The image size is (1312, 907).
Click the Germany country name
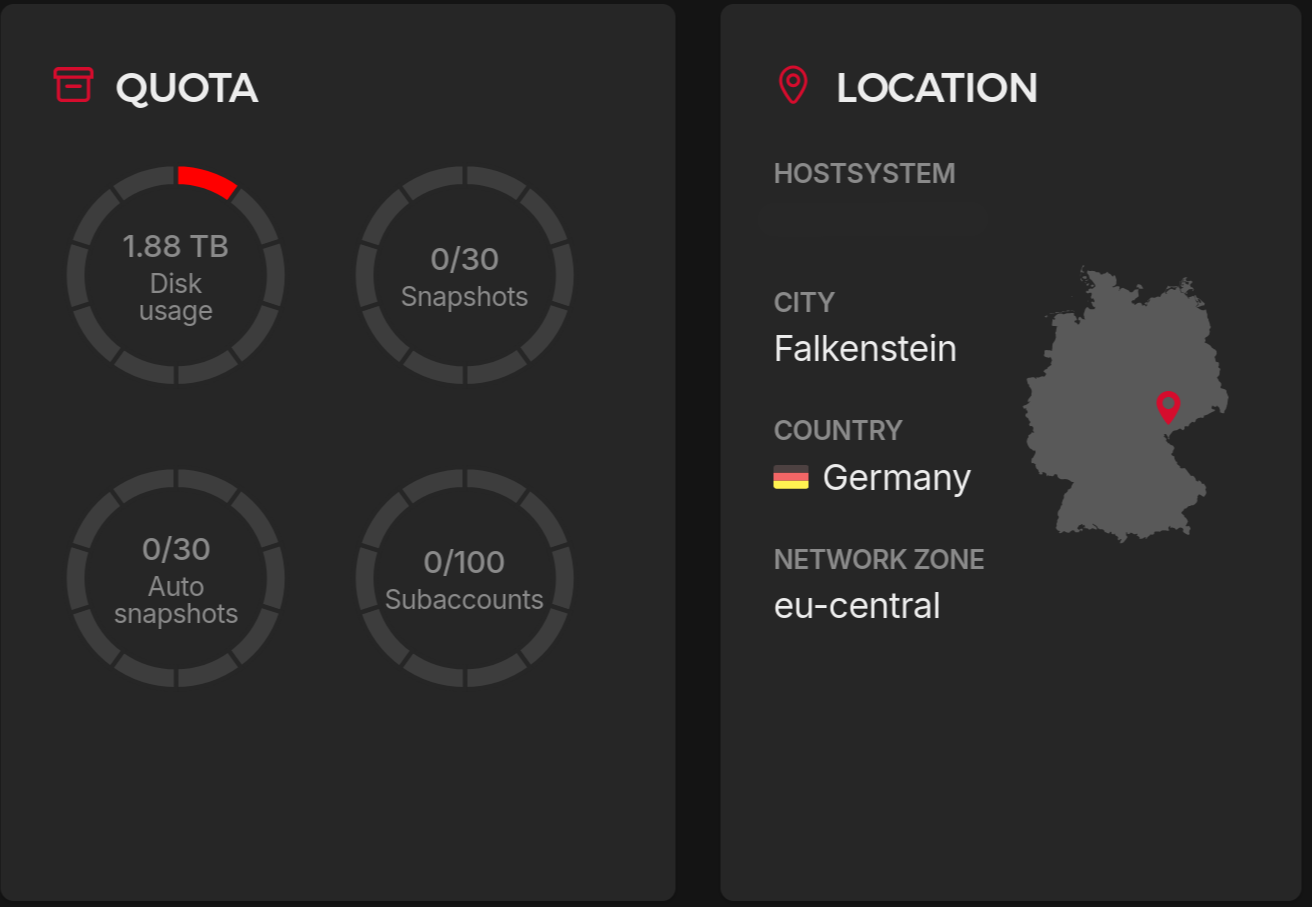[896, 478]
